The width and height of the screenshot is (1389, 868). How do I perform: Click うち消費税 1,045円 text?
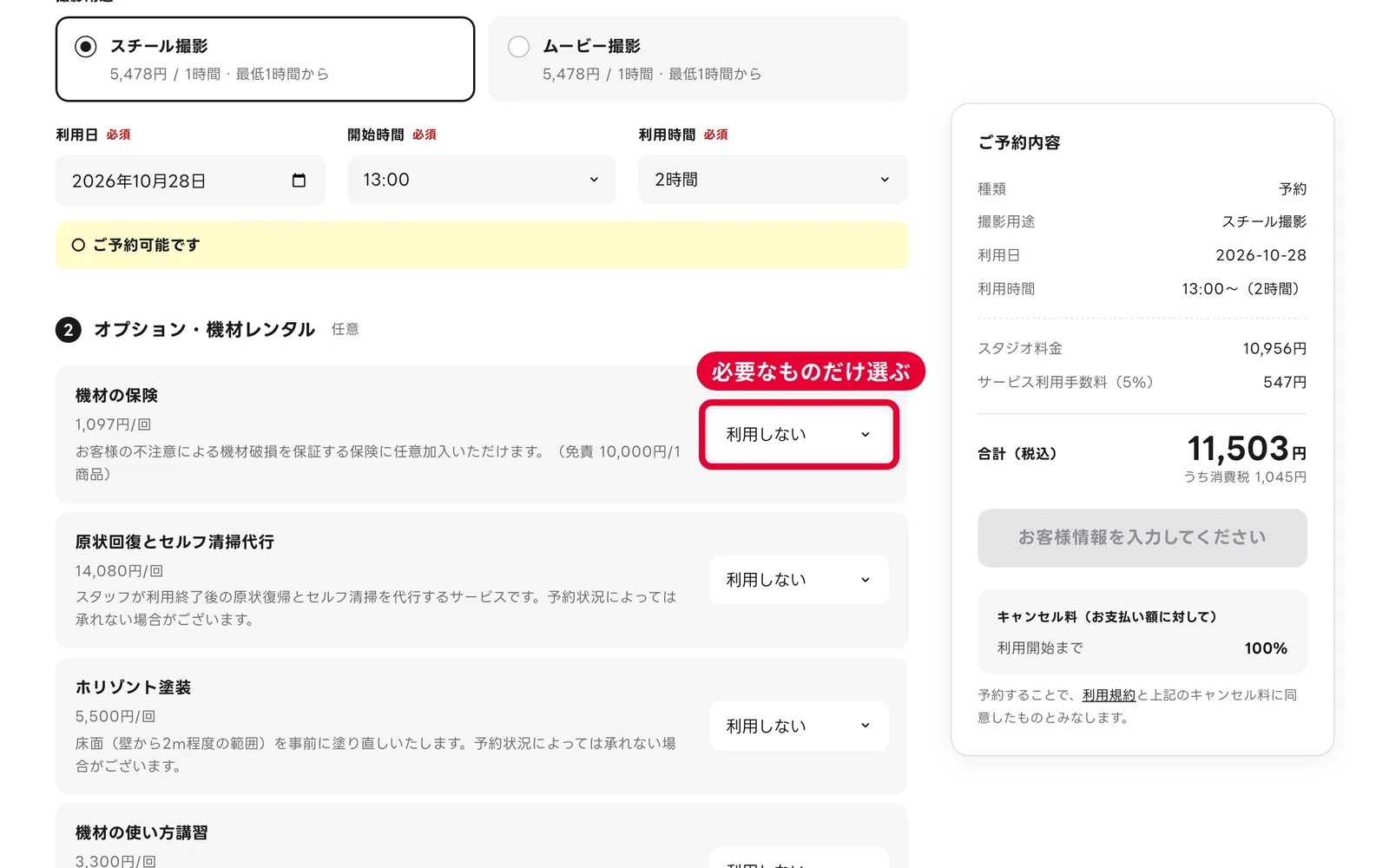pyautogui.click(x=1246, y=477)
